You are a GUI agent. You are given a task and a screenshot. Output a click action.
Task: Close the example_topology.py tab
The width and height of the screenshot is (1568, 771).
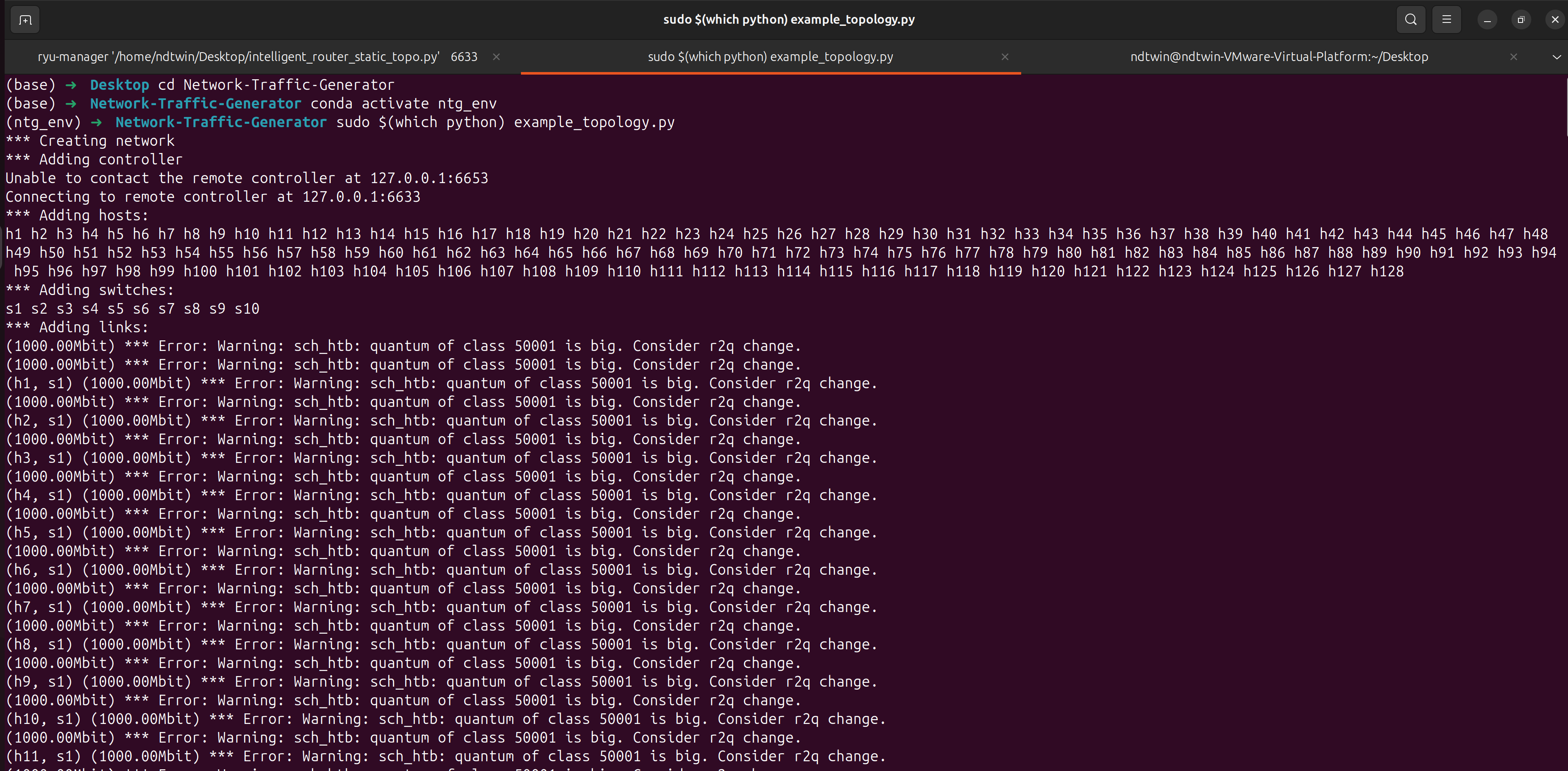pos(1004,57)
